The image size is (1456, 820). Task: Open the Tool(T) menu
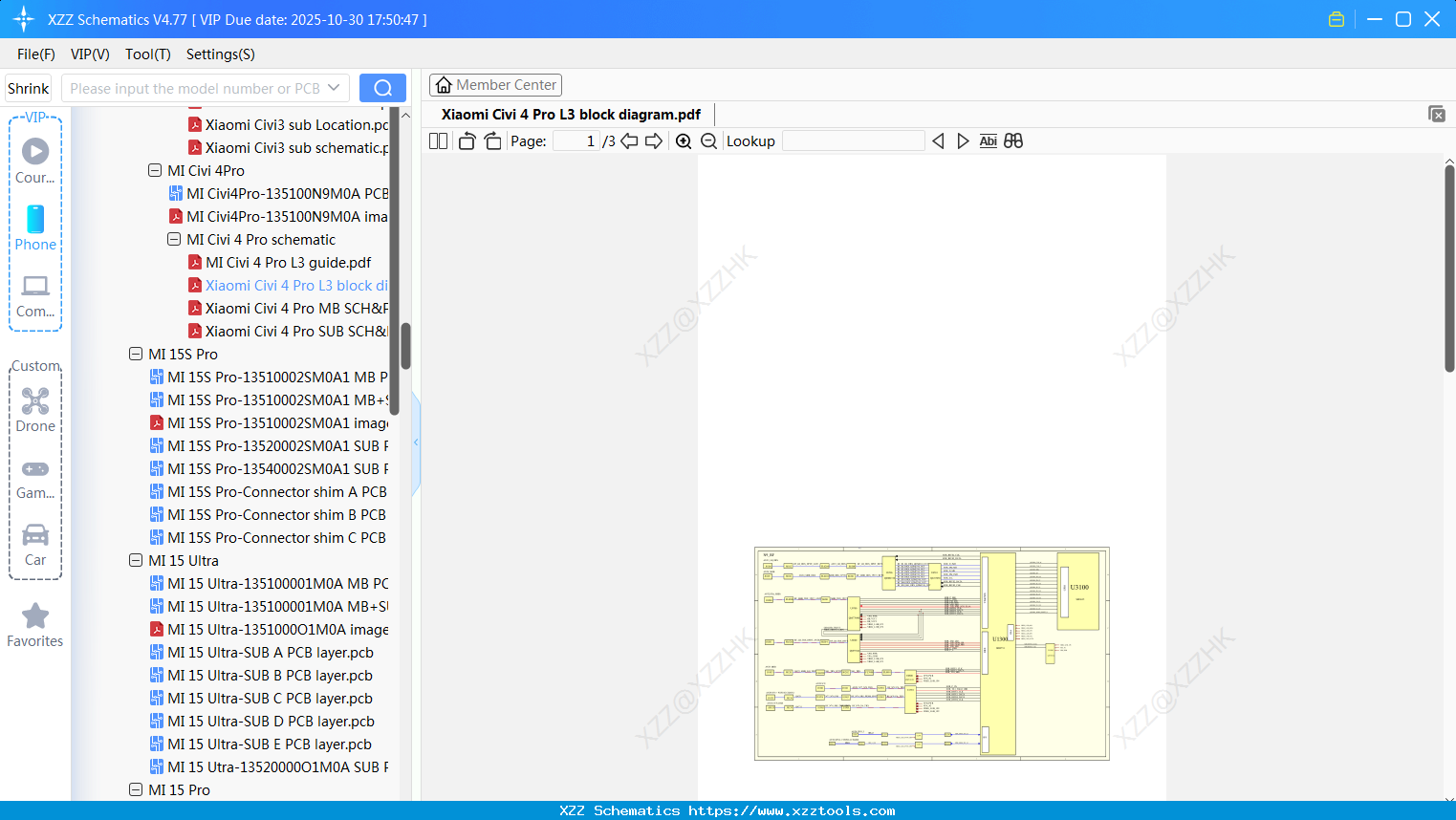click(147, 54)
